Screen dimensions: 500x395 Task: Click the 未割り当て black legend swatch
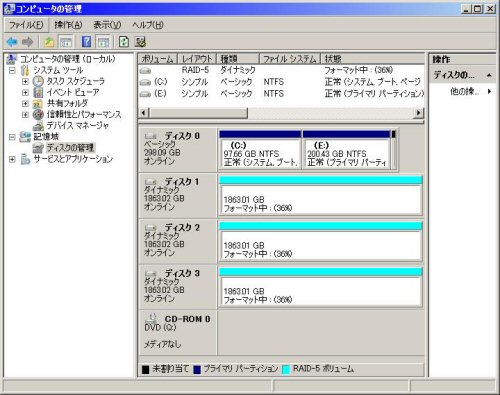point(146,370)
